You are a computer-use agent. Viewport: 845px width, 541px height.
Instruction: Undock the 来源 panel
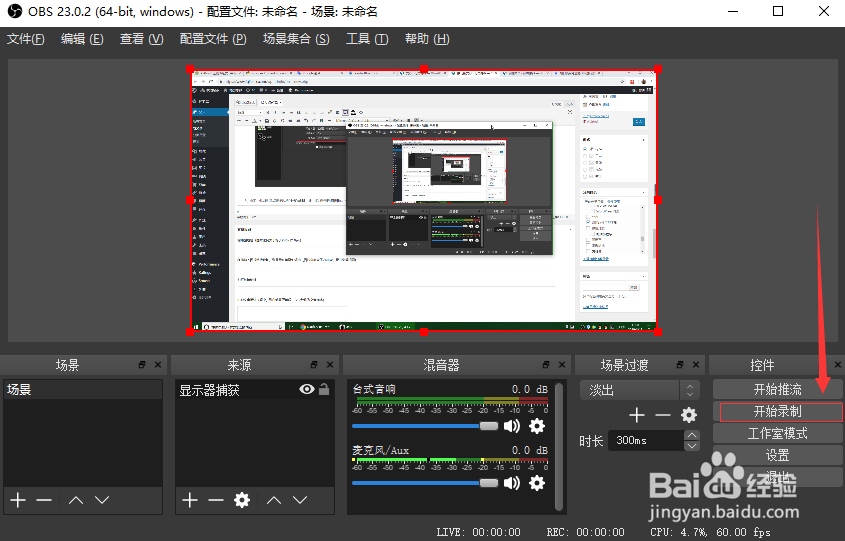click(x=314, y=365)
